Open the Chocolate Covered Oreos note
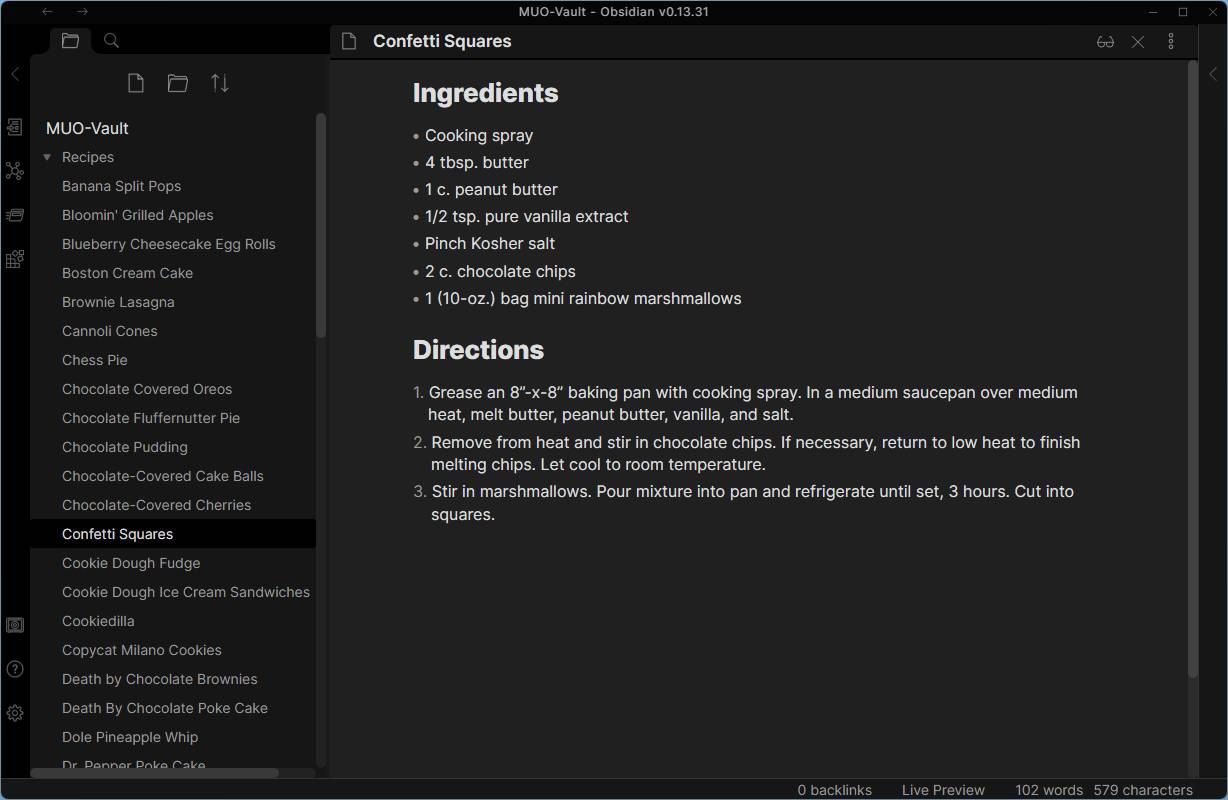1228x800 pixels. click(173, 389)
